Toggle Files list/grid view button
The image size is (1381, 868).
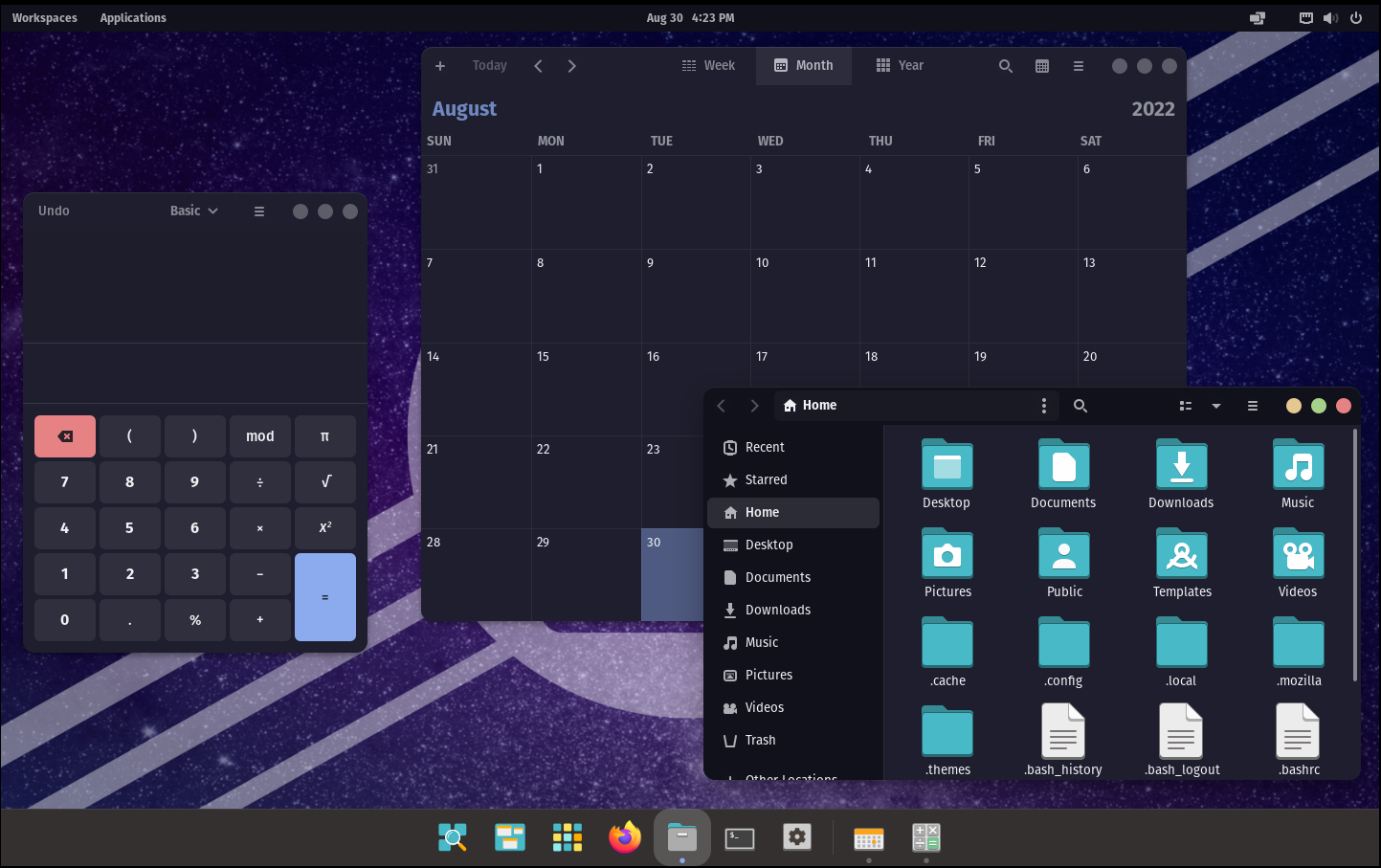point(1186,406)
